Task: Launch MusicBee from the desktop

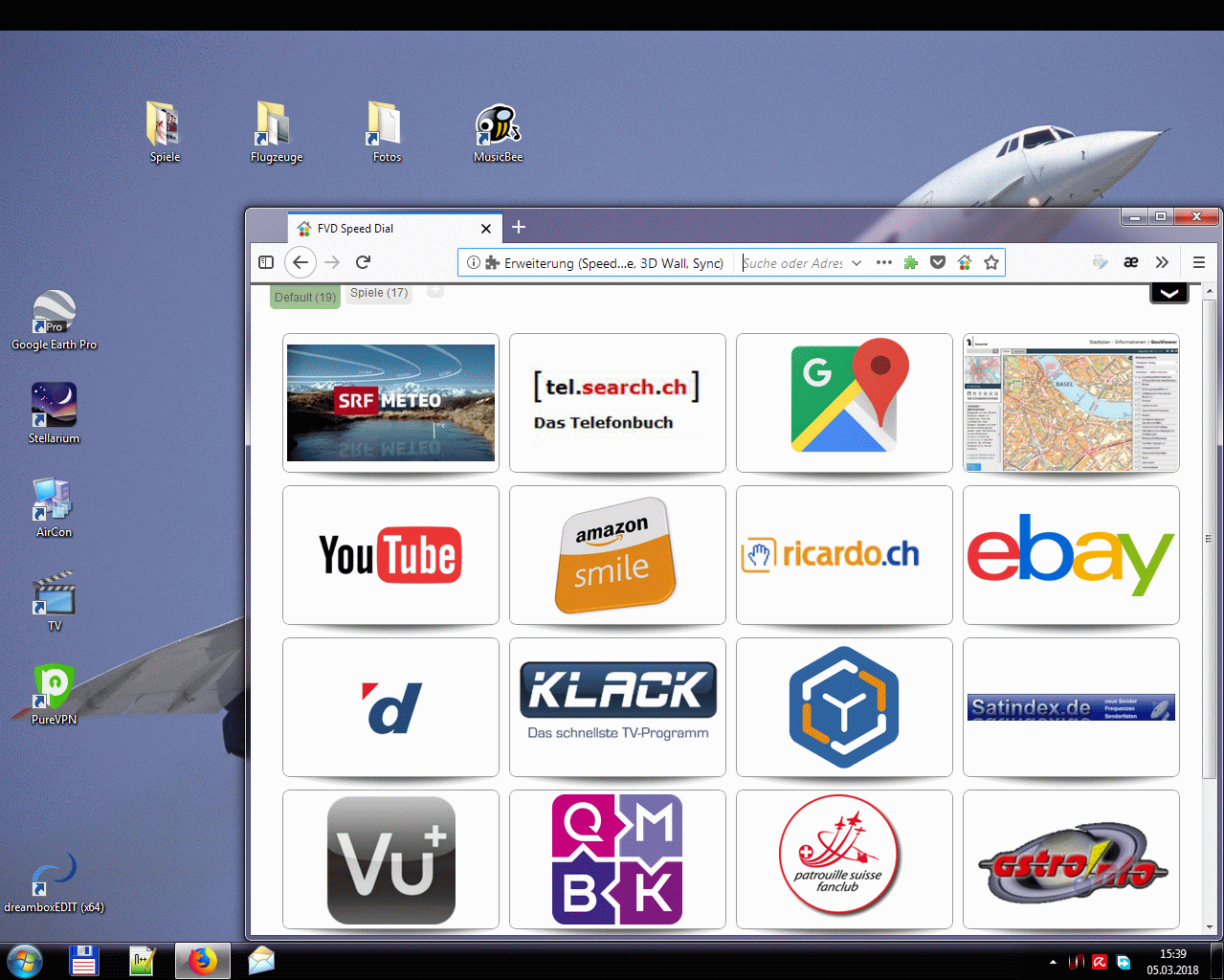Action: click(498, 133)
